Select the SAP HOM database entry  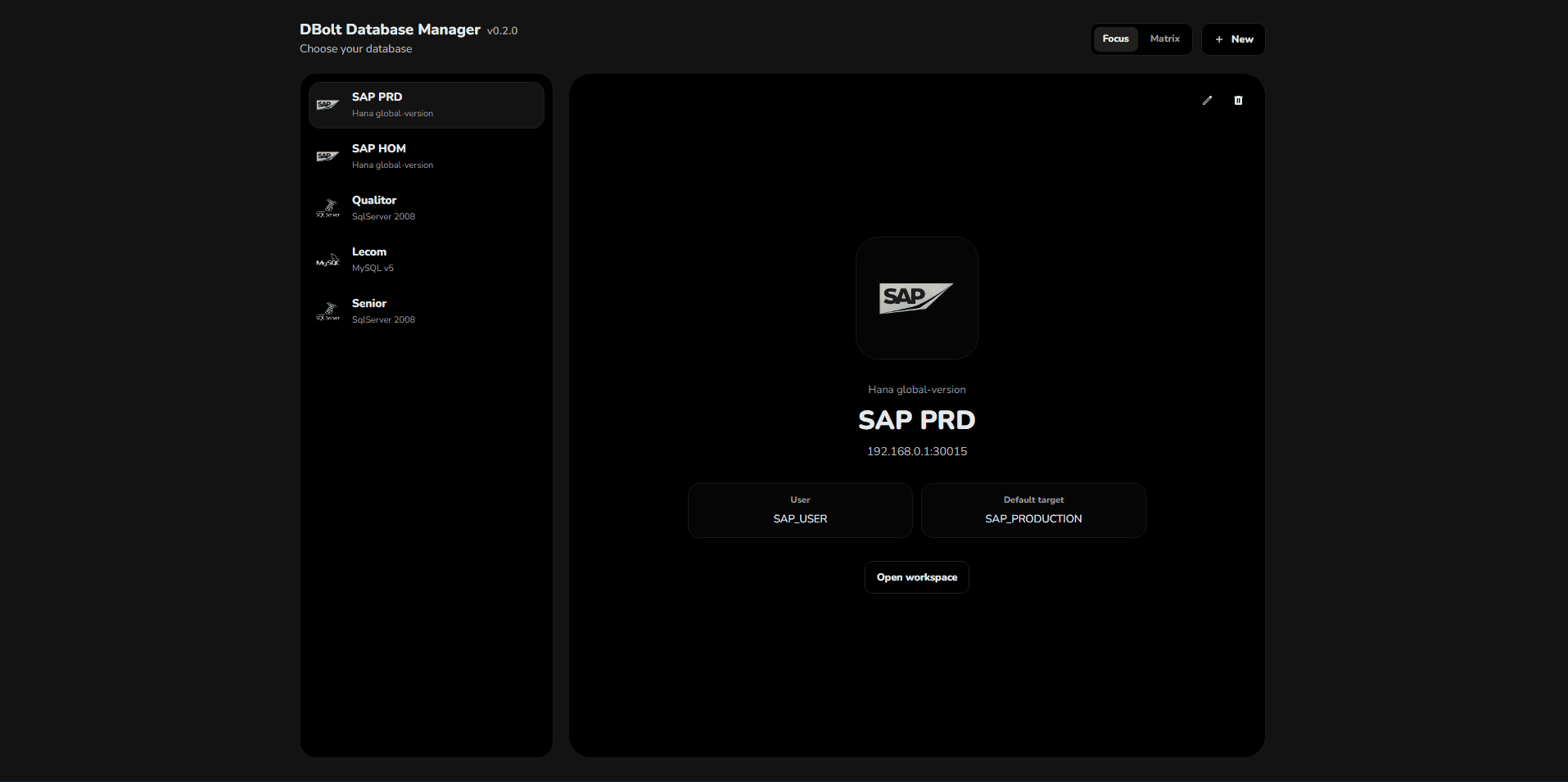[x=427, y=156]
